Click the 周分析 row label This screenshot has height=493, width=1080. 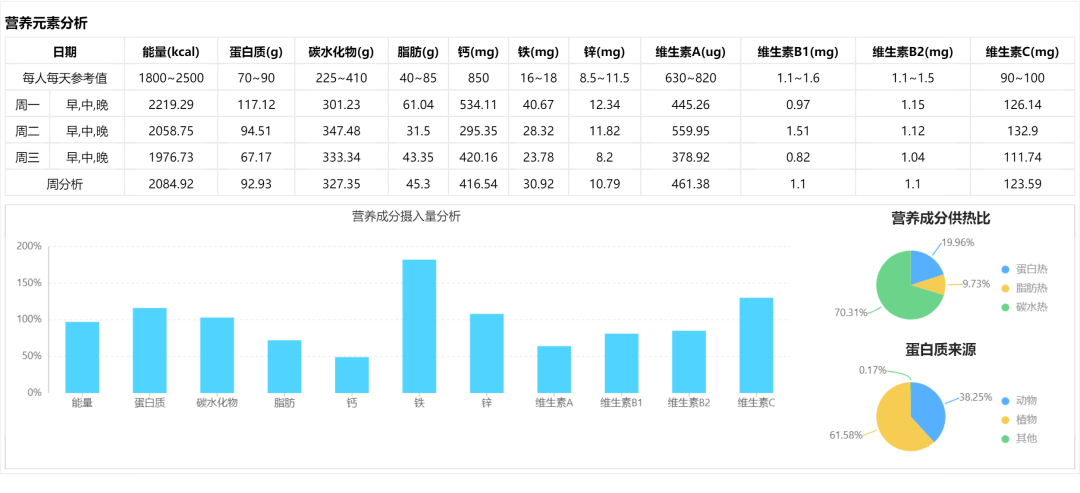(65, 184)
